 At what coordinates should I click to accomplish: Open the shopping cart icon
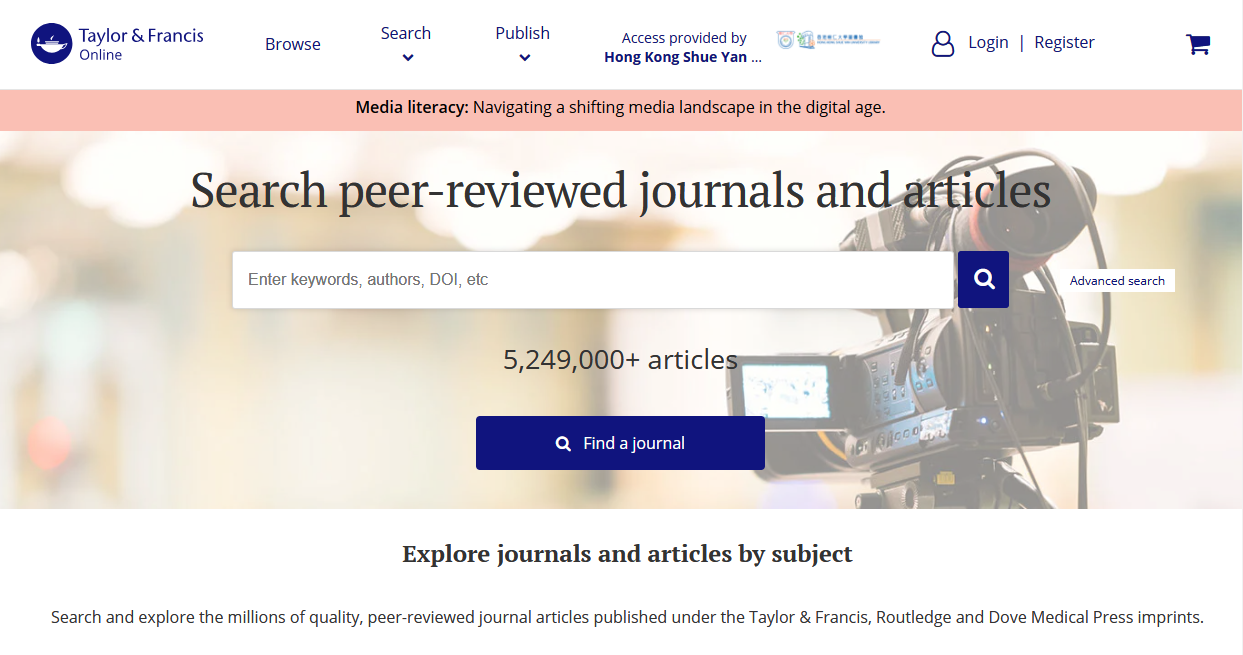click(x=1197, y=44)
